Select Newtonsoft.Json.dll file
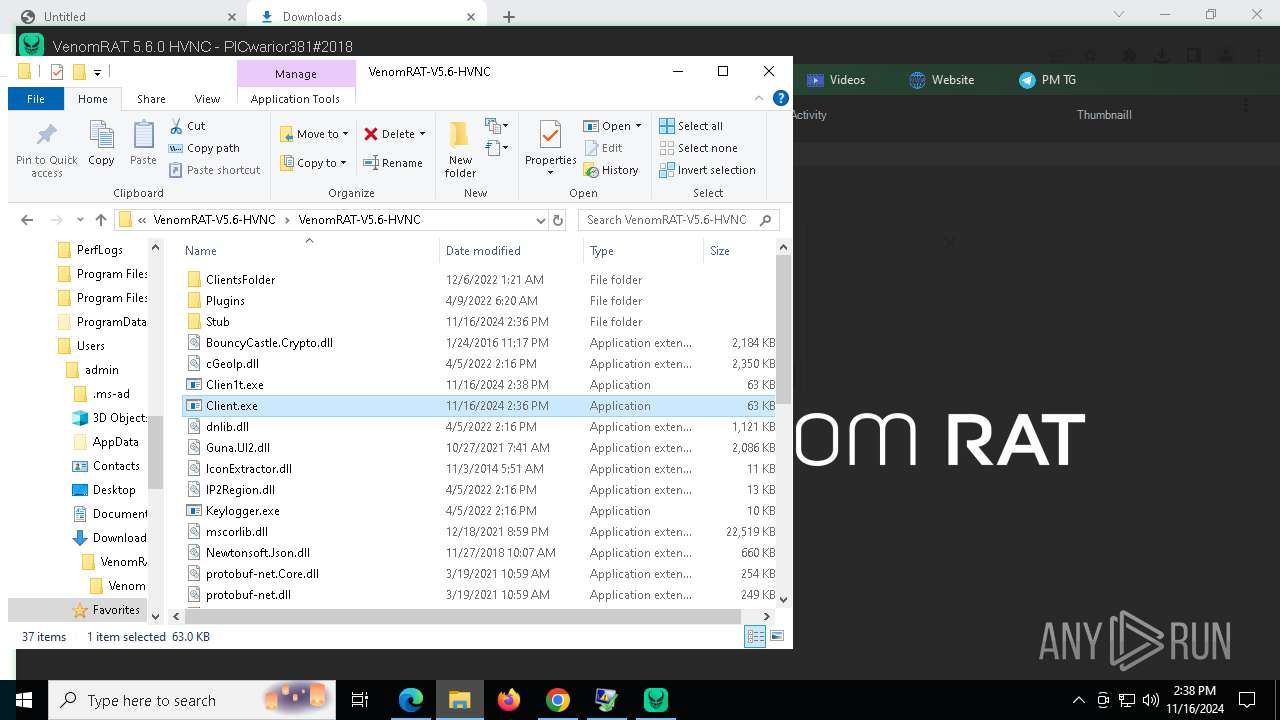Viewport: 1280px width, 720px height. click(258, 553)
